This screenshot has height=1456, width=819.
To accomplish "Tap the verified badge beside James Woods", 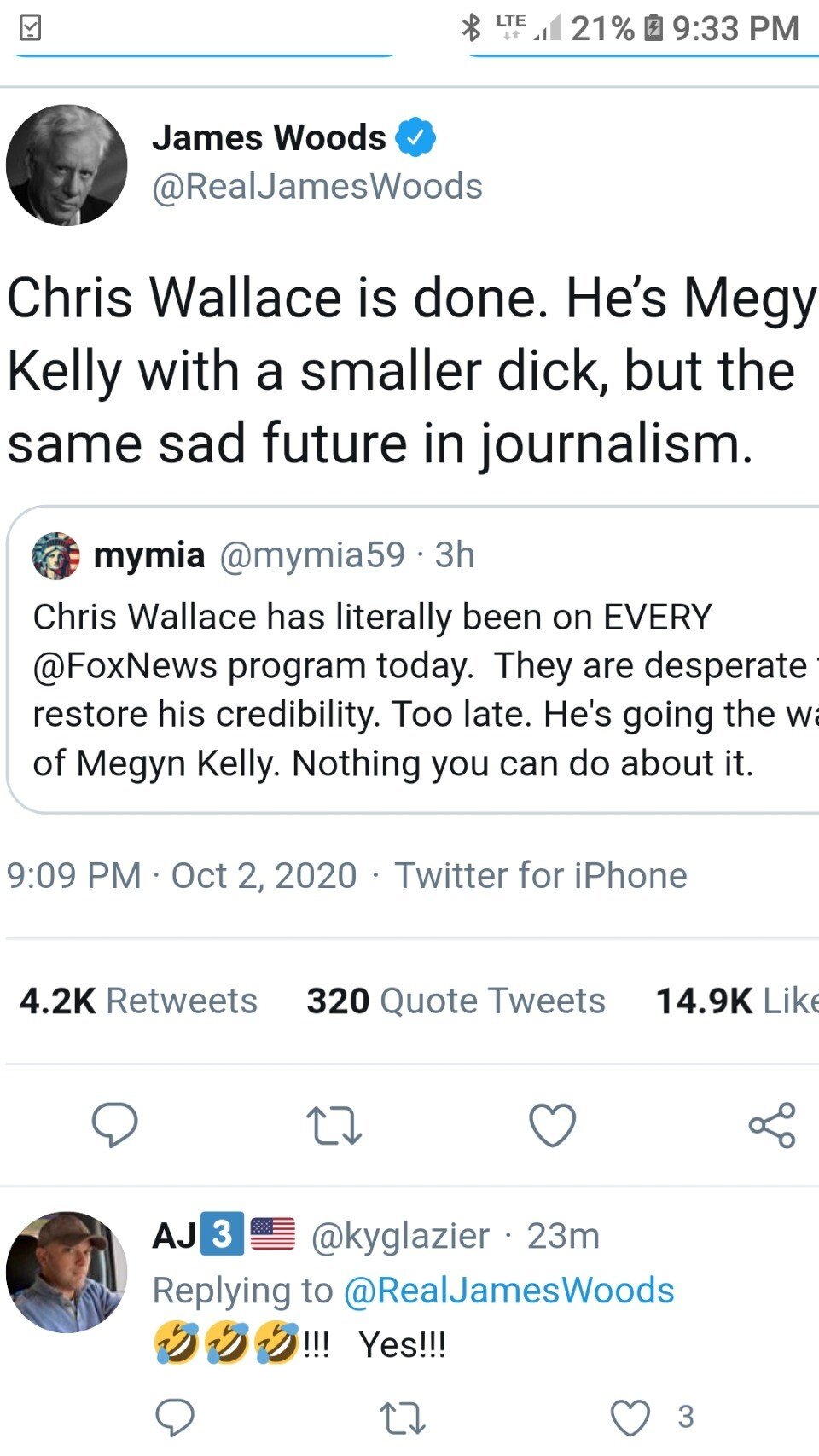I will (416, 137).
